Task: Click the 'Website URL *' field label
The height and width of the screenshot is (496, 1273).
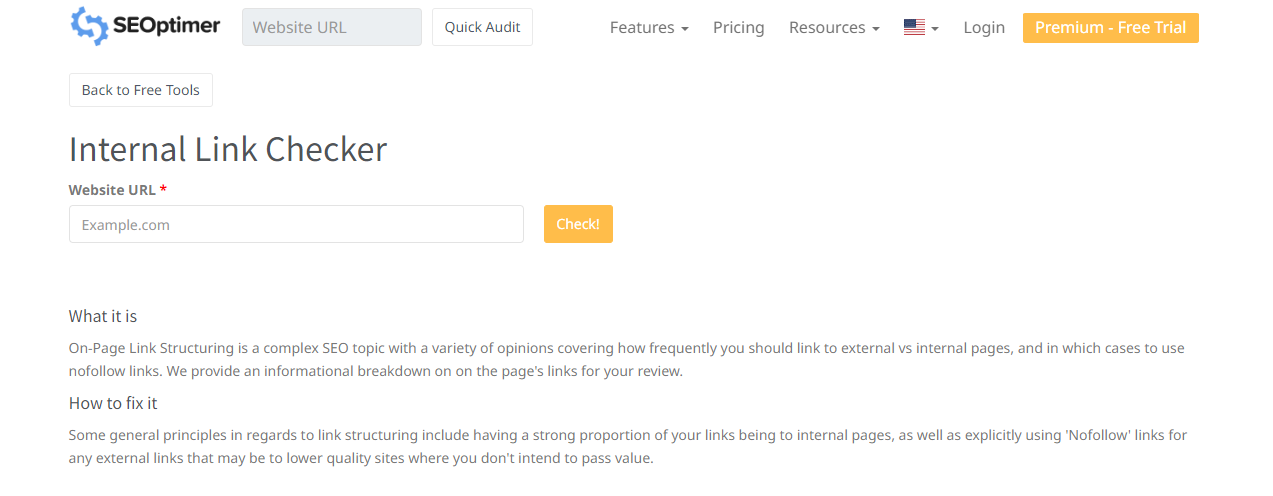Action: coord(117,190)
